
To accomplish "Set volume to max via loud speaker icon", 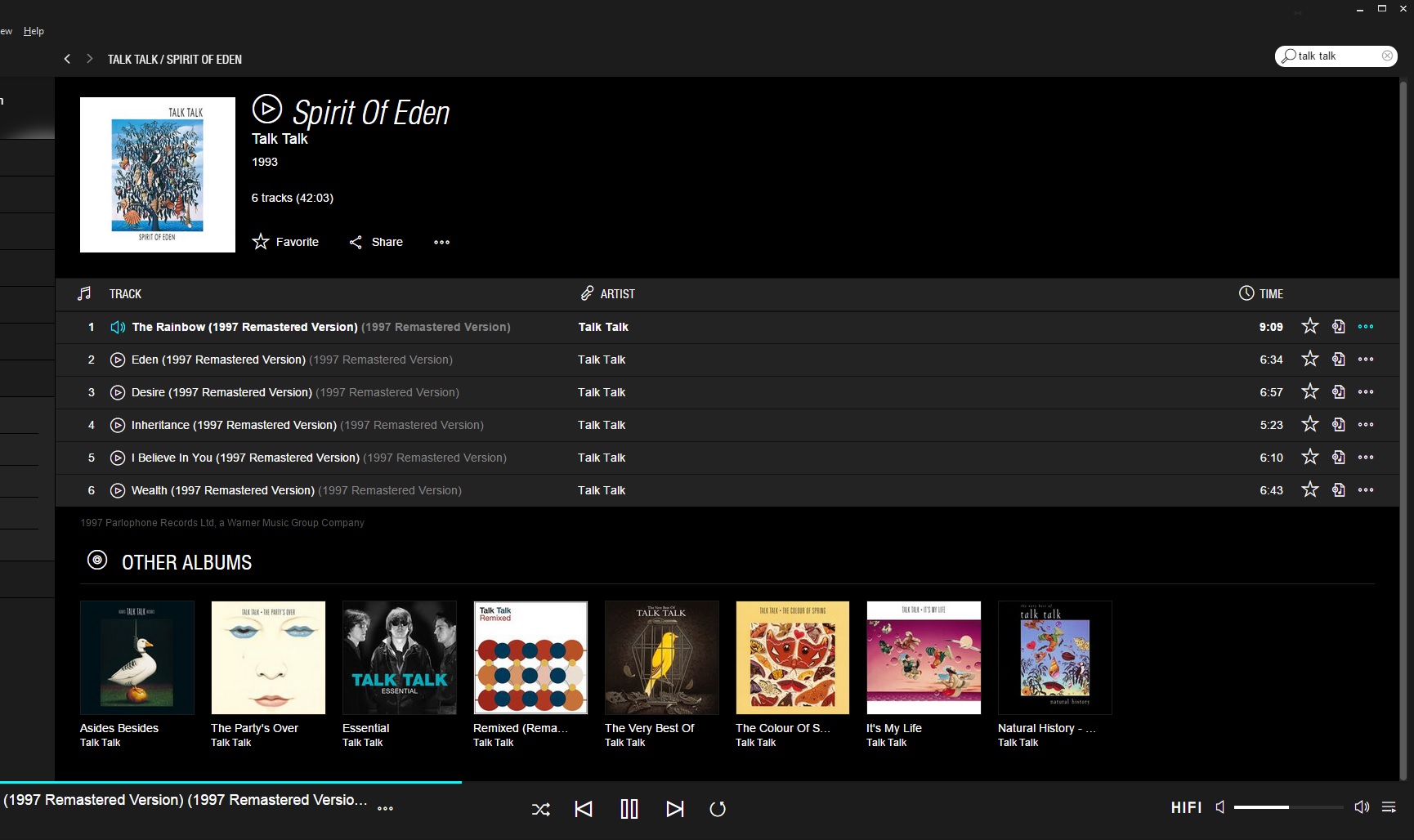I will point(1362,807).
